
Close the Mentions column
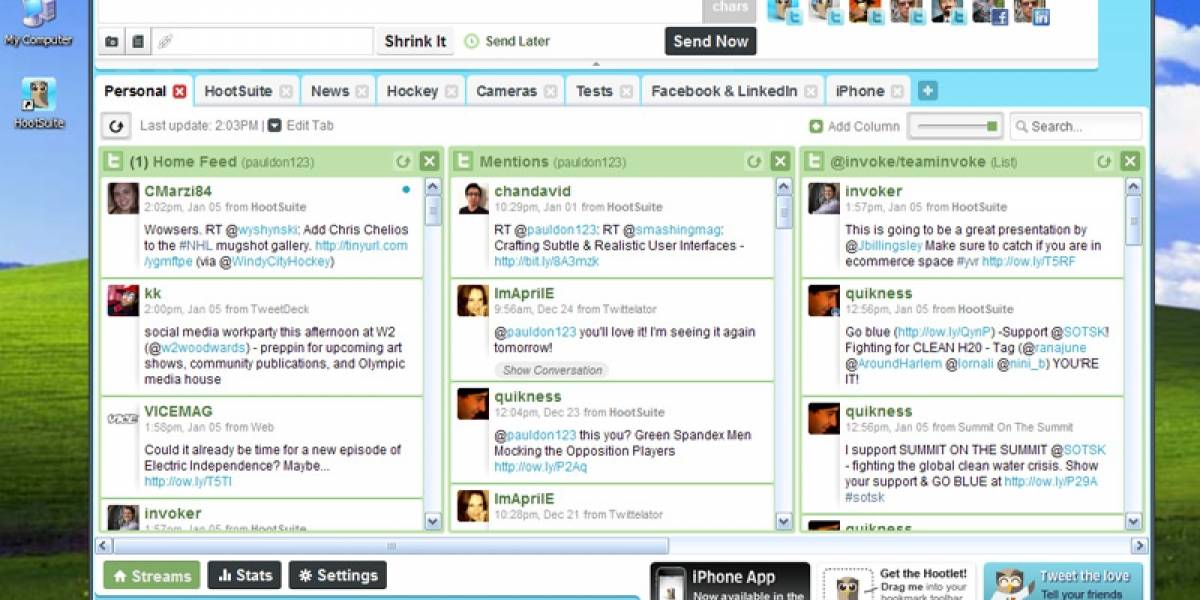point(780,161)
